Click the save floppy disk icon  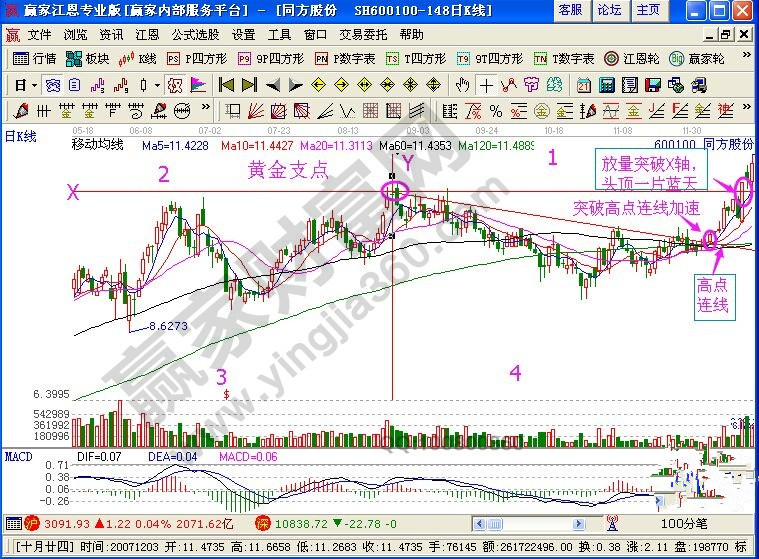(x=653, y=86)
